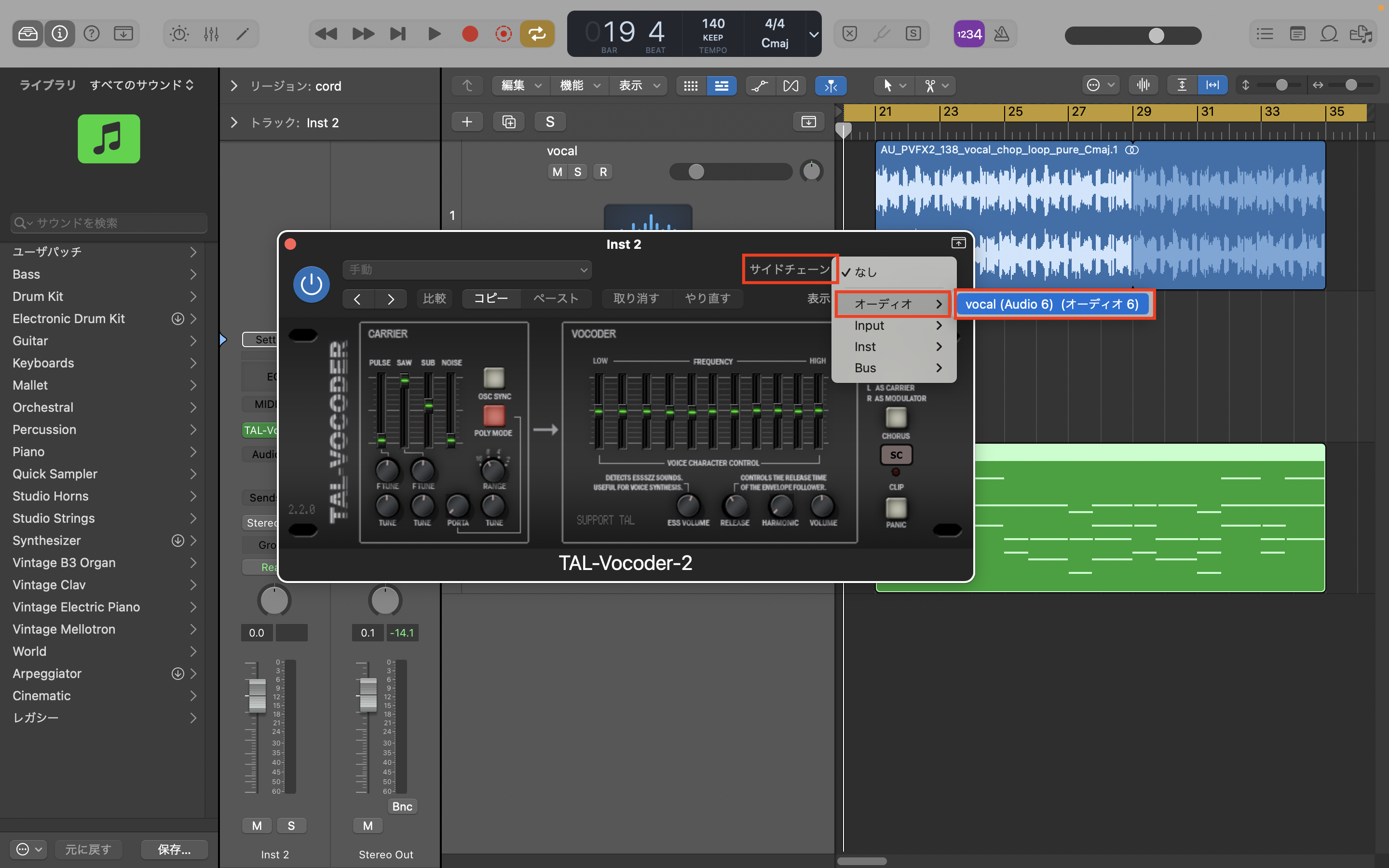1389x868 pixels.
Task: Open the Media Browser icon
Action: click(x=1361, y=34)
